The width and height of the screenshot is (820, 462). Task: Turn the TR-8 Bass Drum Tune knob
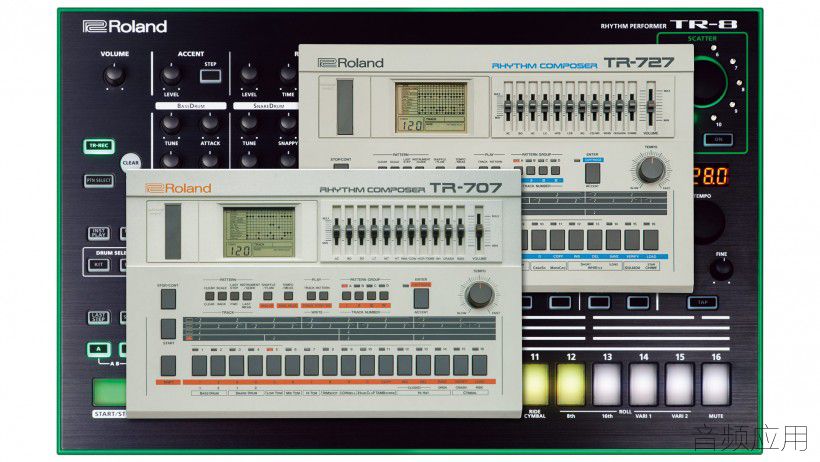pos(171,125)
